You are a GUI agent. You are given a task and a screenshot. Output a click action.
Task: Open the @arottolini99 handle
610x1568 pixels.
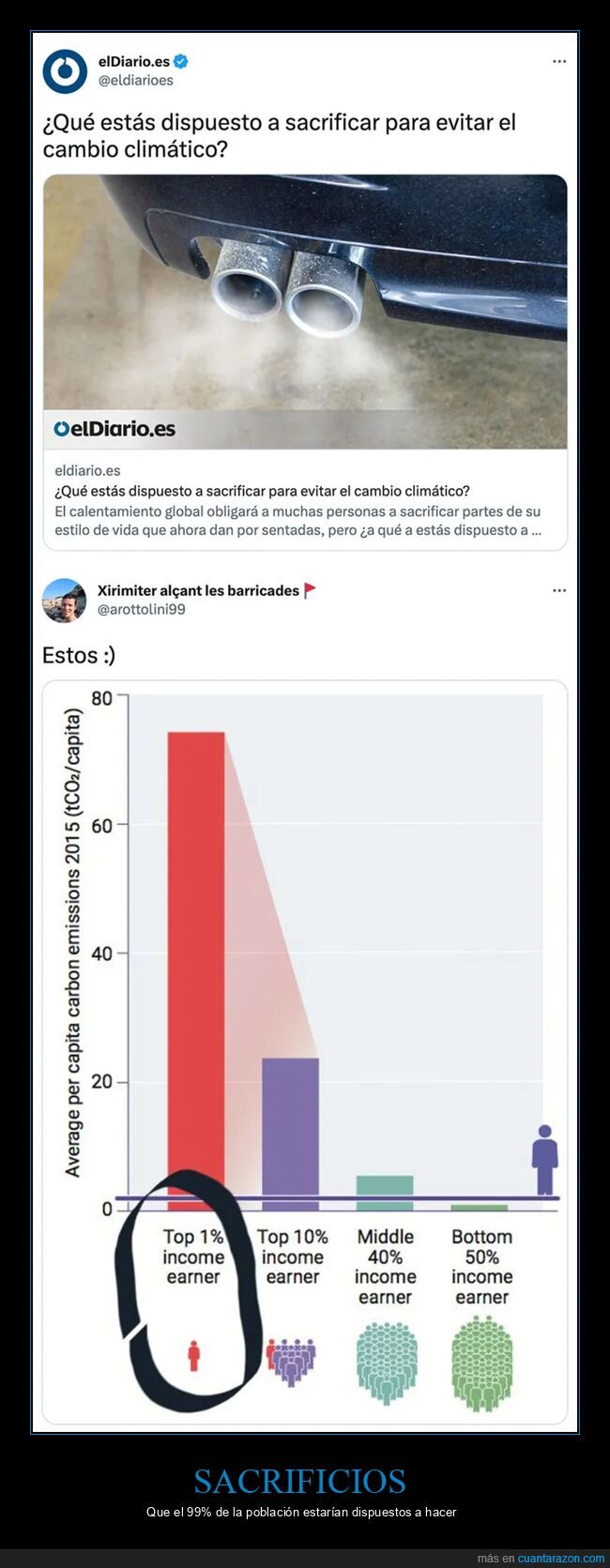pos(142,609)
